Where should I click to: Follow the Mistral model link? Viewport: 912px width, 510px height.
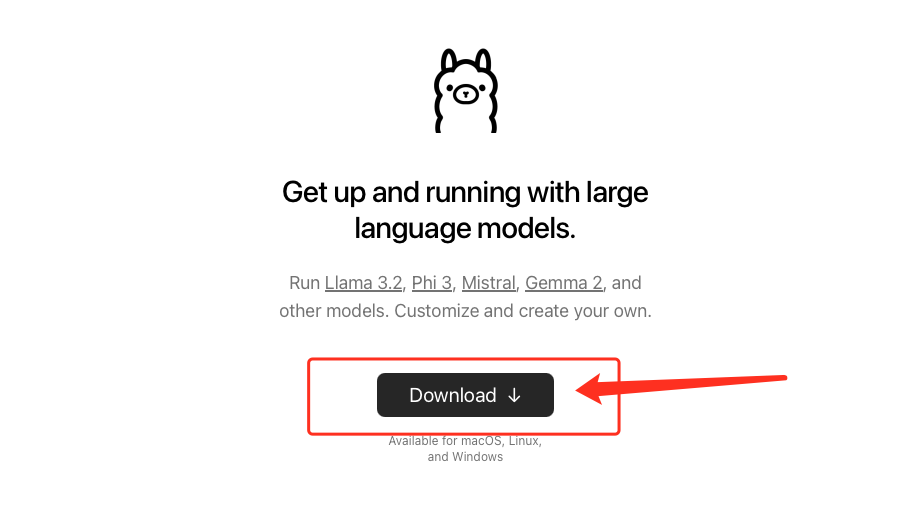click(489, 283)
